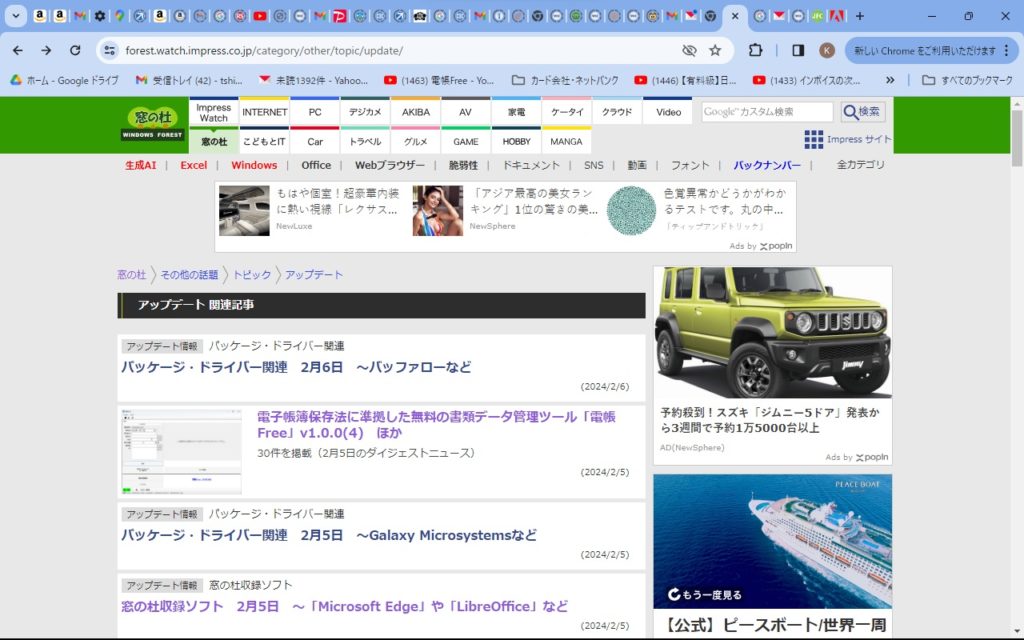This screenshot has width=1024, height=640.
Task: Click the Suzuki Jimny ad thumbnail
Action: pos(772,333)
